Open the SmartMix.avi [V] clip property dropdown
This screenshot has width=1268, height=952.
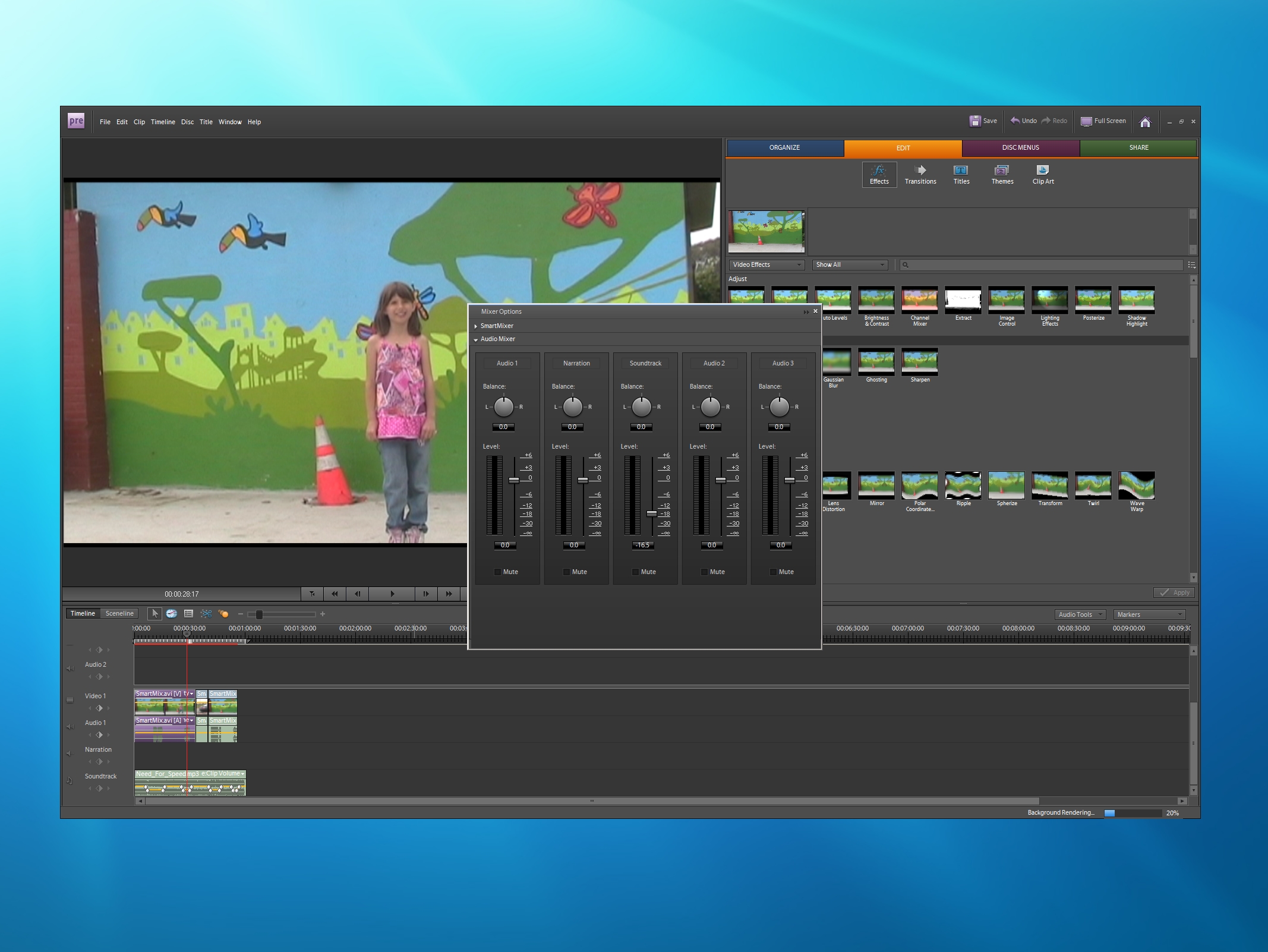click(191, 693)
